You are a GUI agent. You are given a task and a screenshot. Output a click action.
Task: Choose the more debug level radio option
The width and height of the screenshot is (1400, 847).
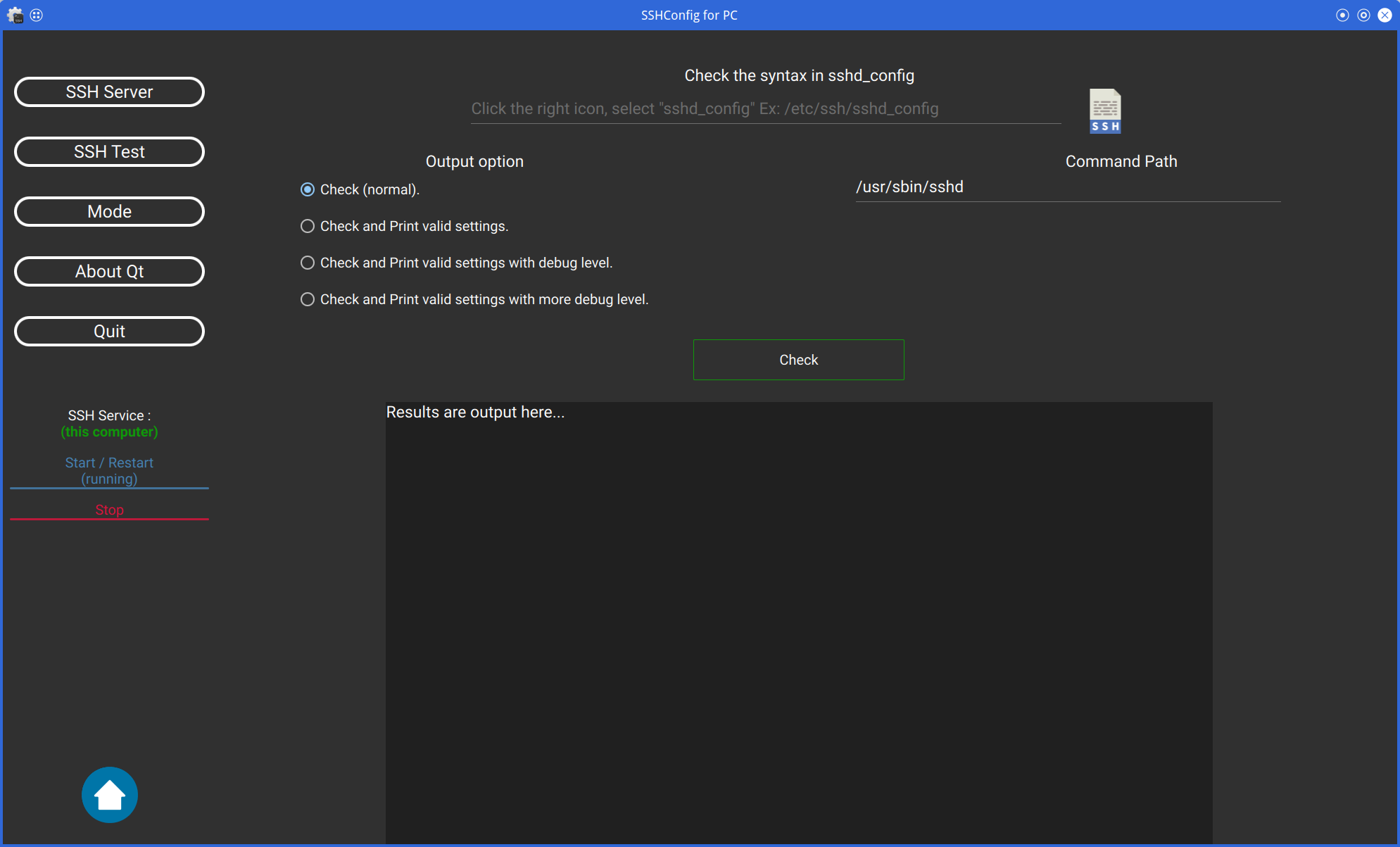pyautogui.click(x=308, y=299)
